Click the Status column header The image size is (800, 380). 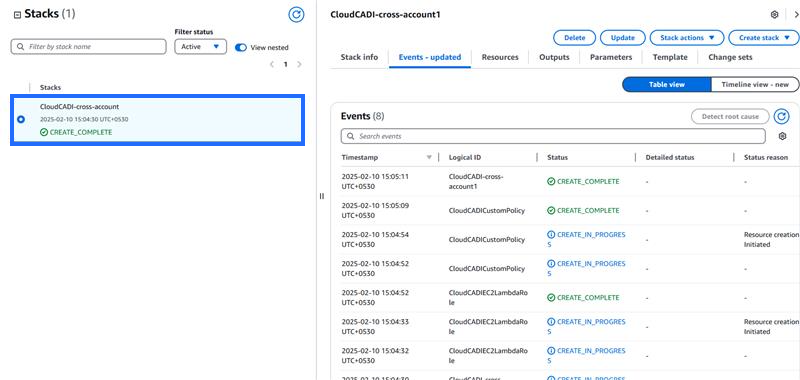point(557,158)
